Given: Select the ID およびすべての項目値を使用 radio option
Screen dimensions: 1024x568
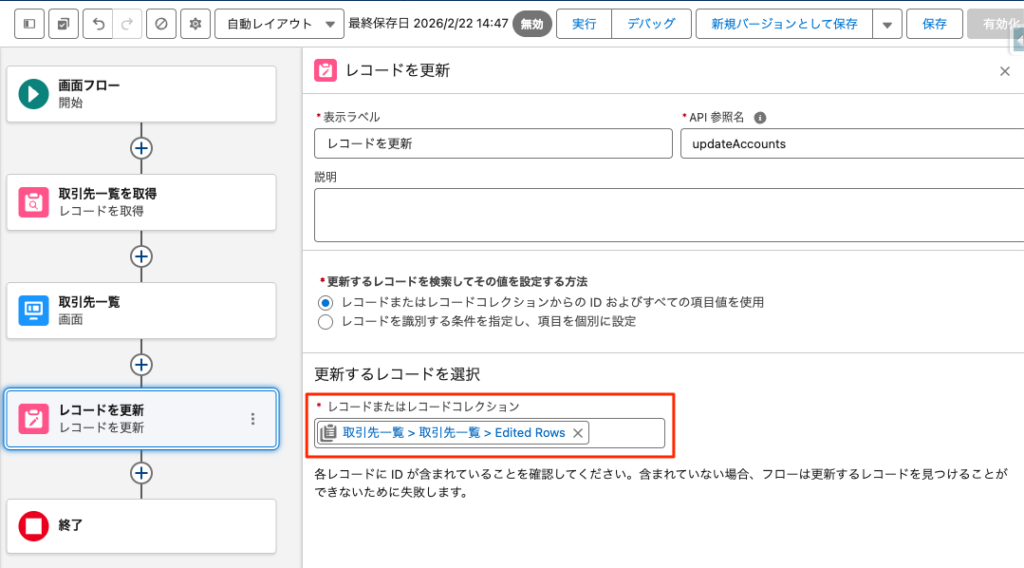Looking at the screenshot, I should (x=324, y=302).
